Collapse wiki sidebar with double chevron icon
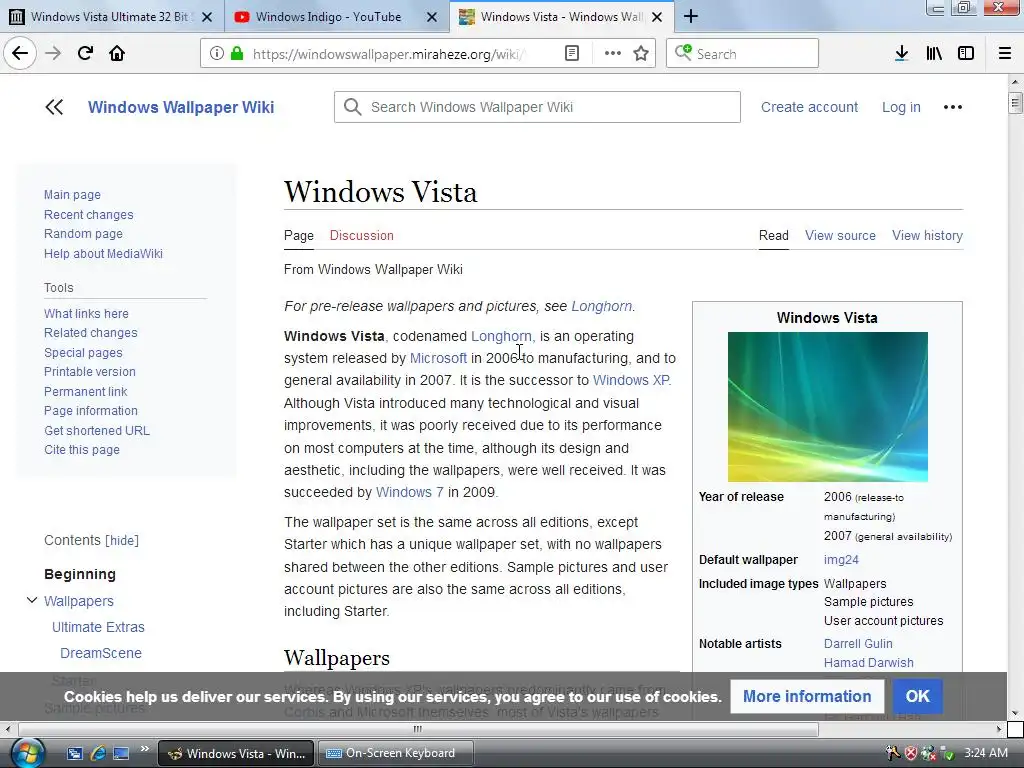The width and height of the screenshot is (1024, 768). 54,107
